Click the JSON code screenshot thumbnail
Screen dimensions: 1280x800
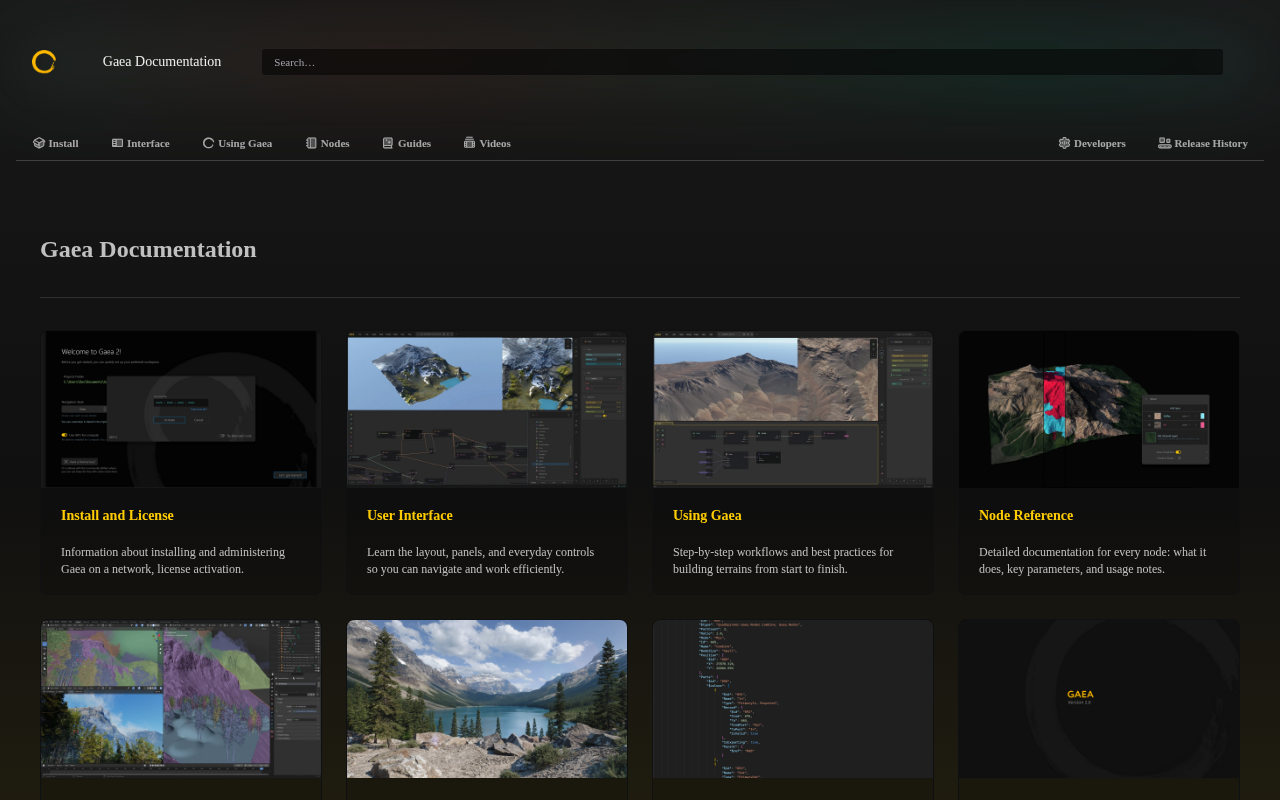click(792, 698)
